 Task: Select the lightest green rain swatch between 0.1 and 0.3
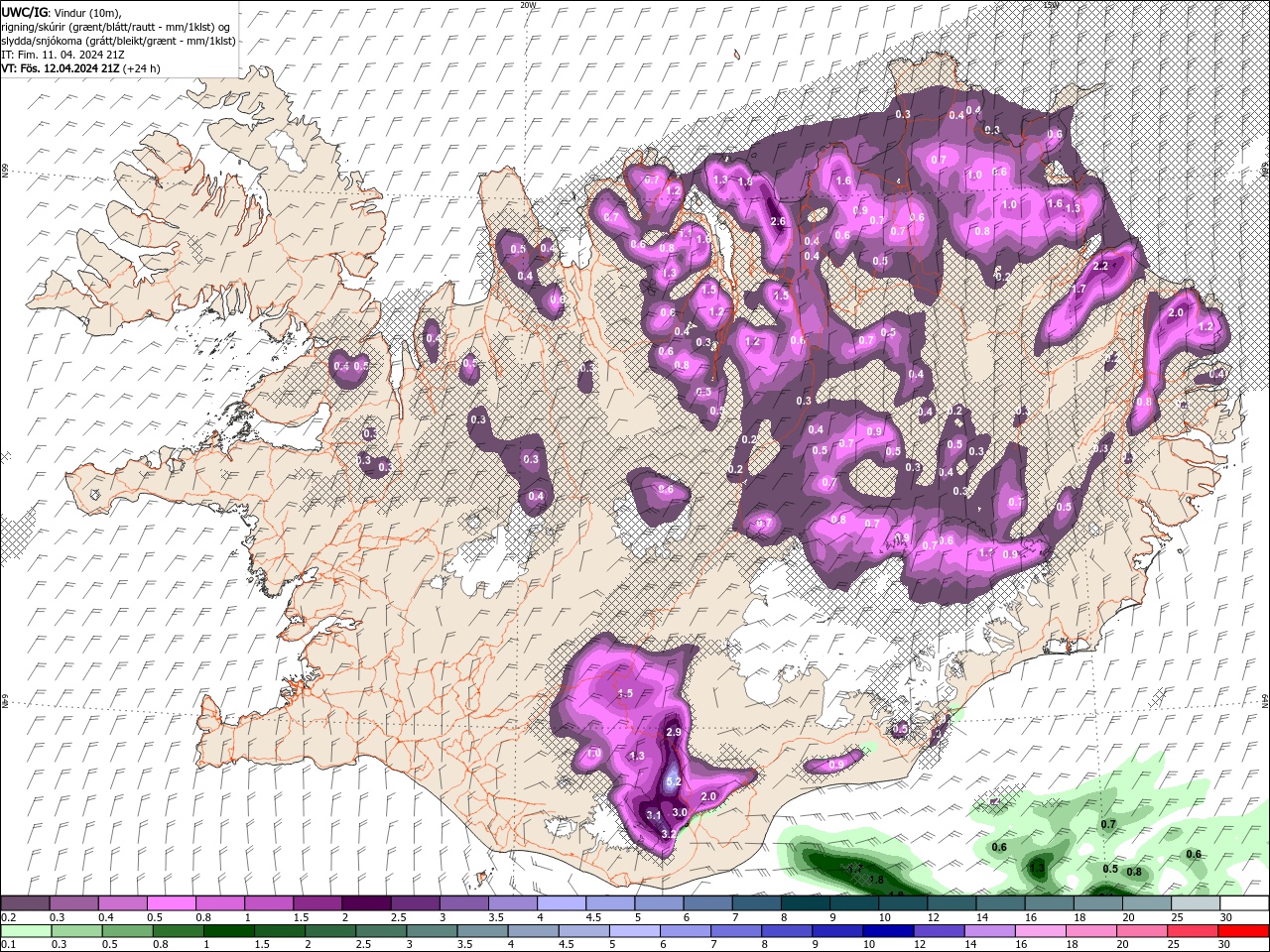point(25,931)
